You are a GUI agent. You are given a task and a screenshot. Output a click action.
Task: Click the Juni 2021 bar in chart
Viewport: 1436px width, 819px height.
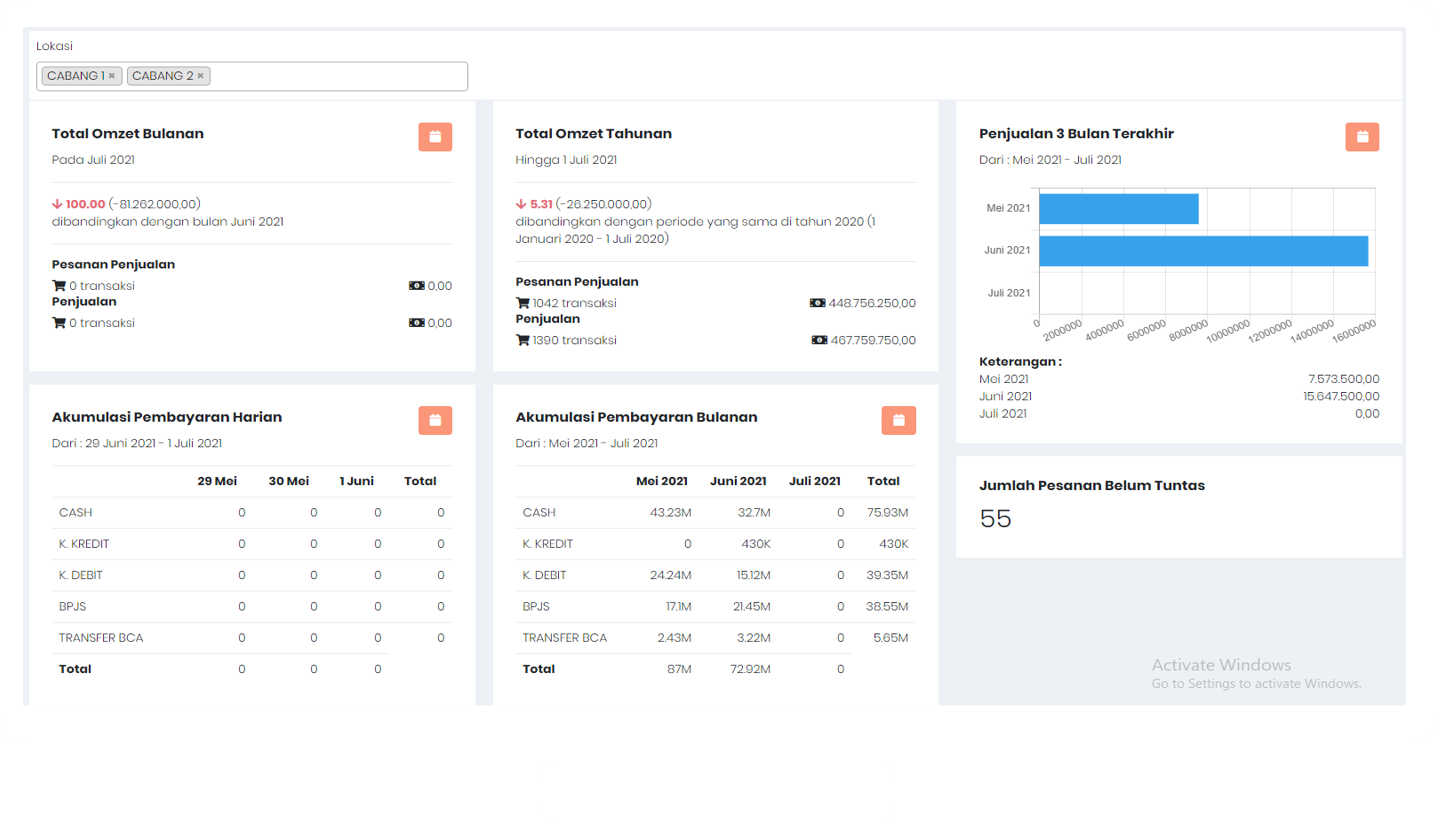(1202, 251)
